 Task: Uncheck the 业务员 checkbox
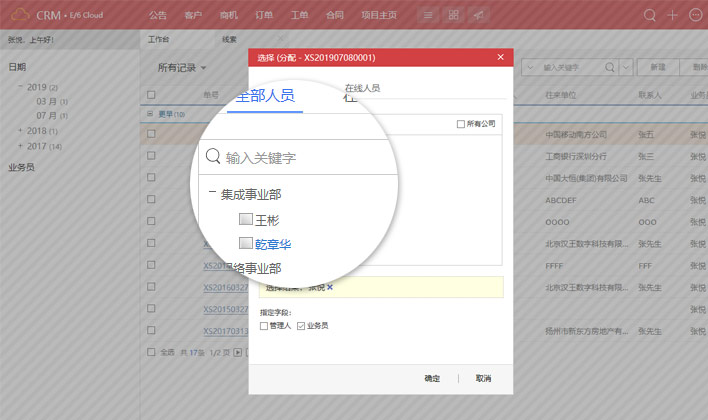click(x=301, y=326)
